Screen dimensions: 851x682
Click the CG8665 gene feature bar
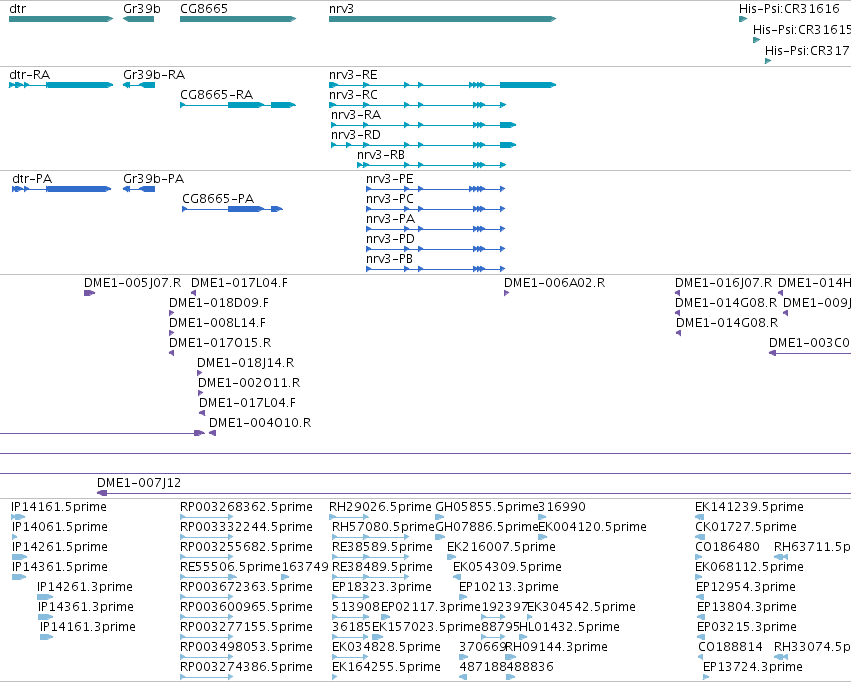pos(238,19)
